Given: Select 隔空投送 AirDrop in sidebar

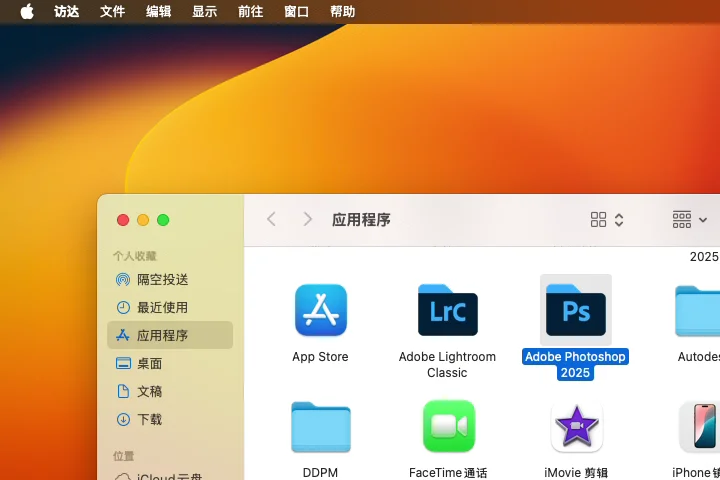Looking at the screenshot, I should [170, 279].
